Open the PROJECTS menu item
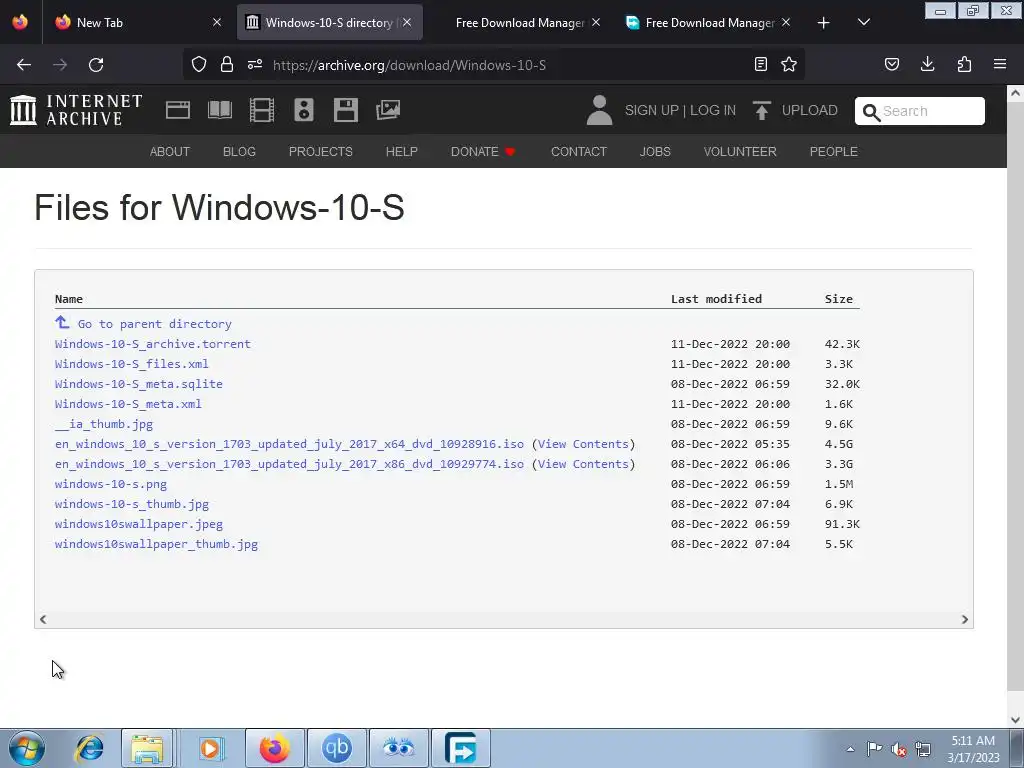This screenshot has width=1024, height=768. [321, 152]
